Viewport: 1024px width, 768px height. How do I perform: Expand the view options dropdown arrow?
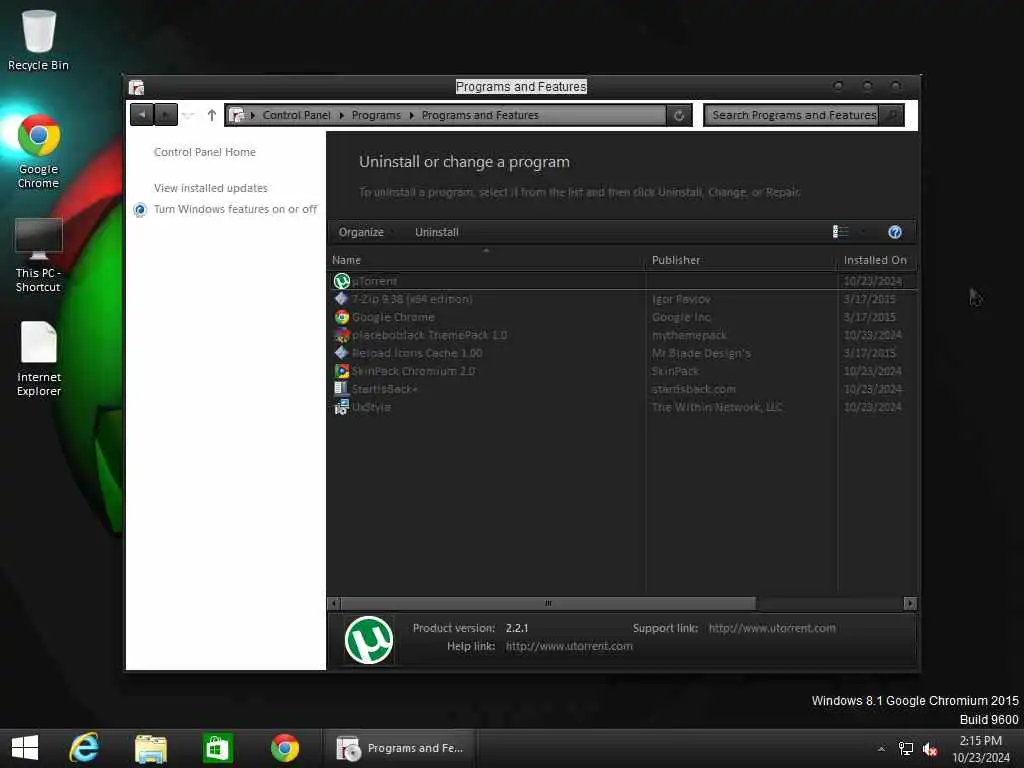863,232
